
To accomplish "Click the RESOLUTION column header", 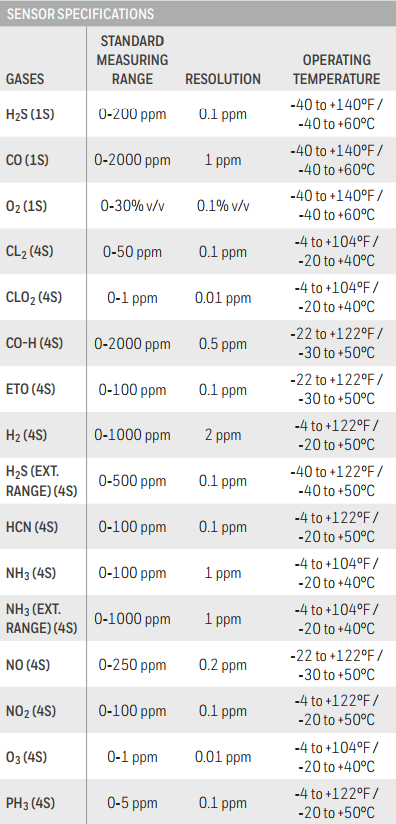I will coord(223,79).
